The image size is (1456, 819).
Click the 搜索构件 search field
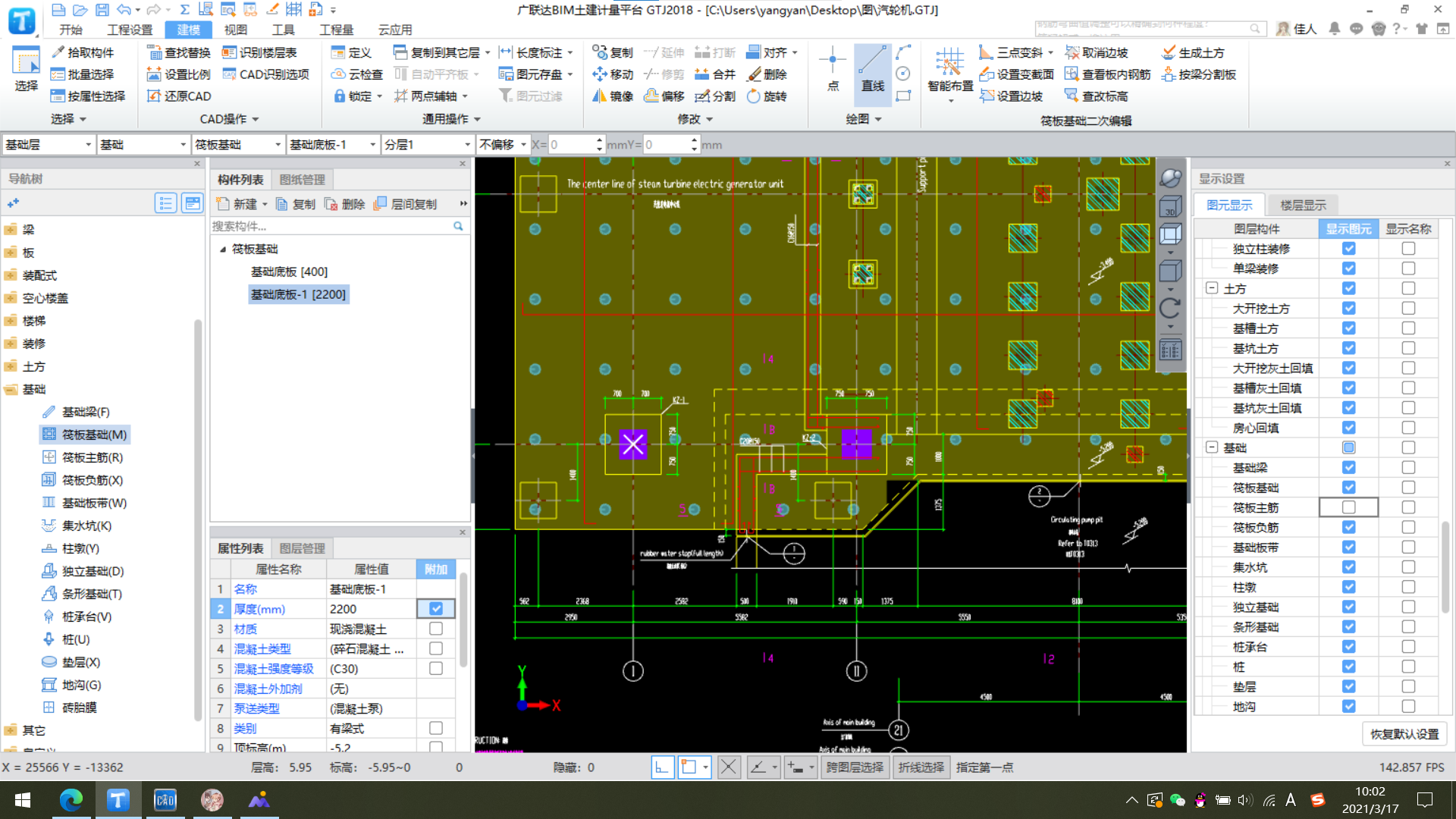[x=331, y=226]
